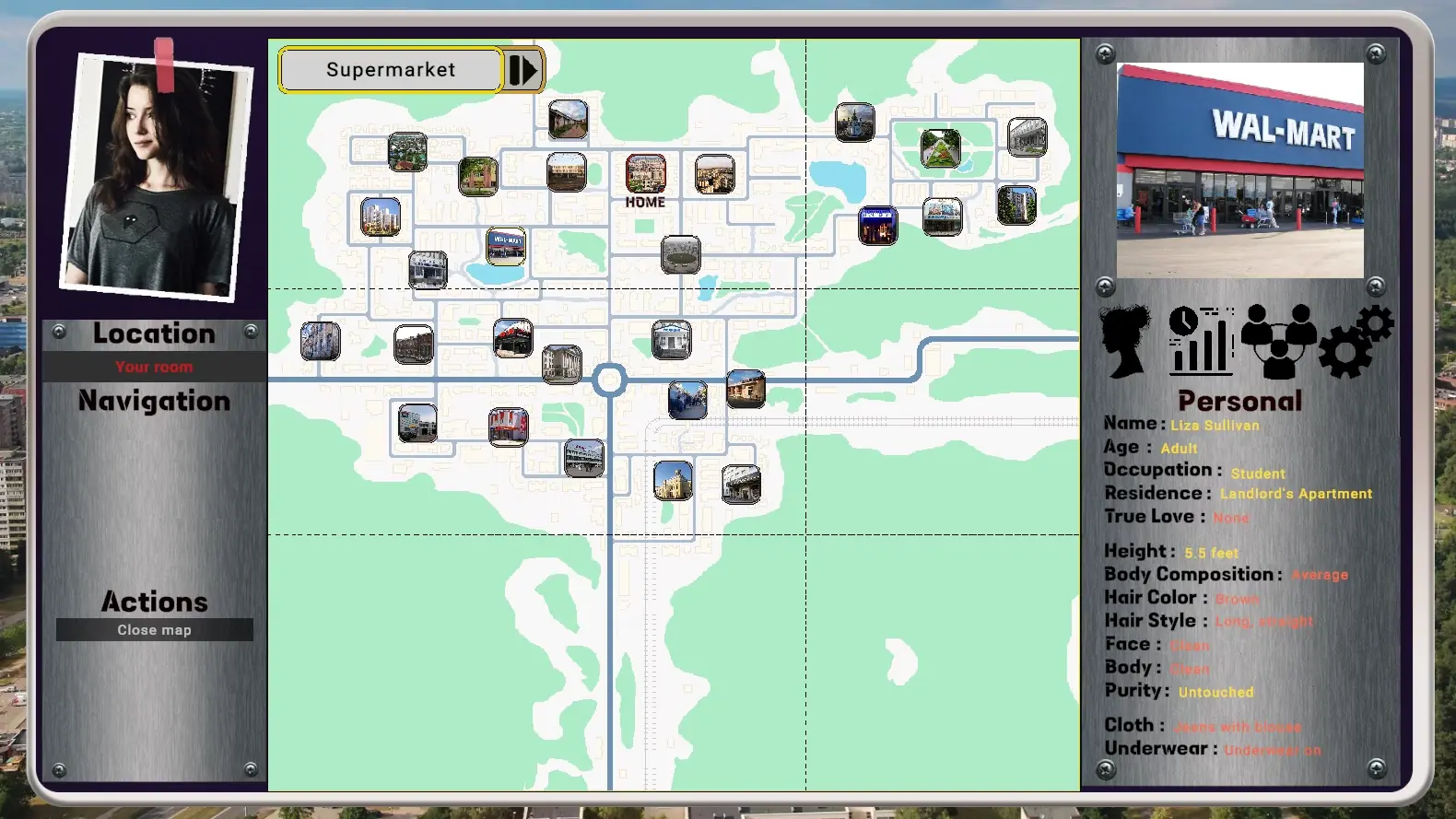Click the Wal-Mart preview photo

click(x=1239, y=170)
